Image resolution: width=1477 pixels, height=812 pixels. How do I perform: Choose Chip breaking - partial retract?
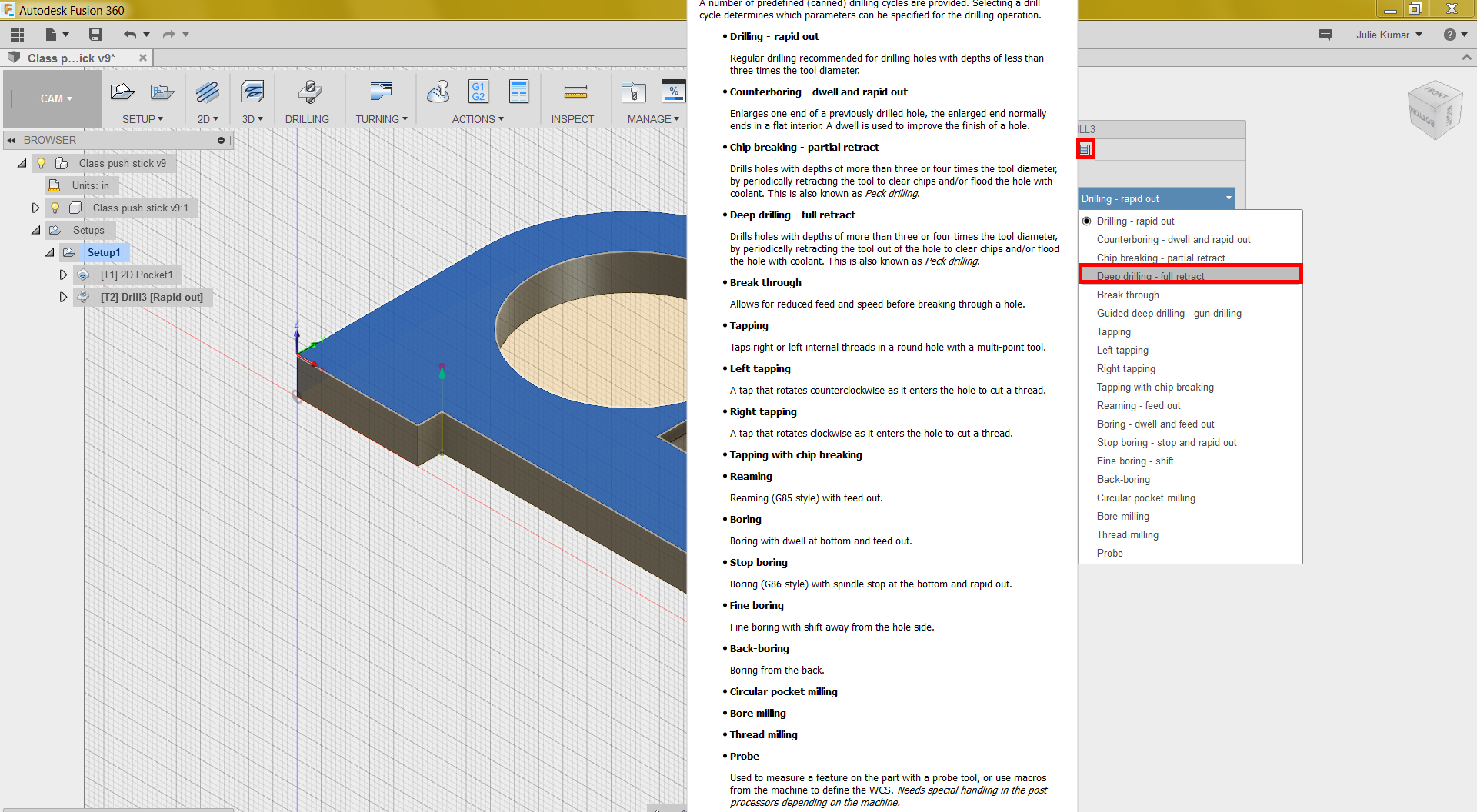pyautogui.click(x=1190, y=258)
